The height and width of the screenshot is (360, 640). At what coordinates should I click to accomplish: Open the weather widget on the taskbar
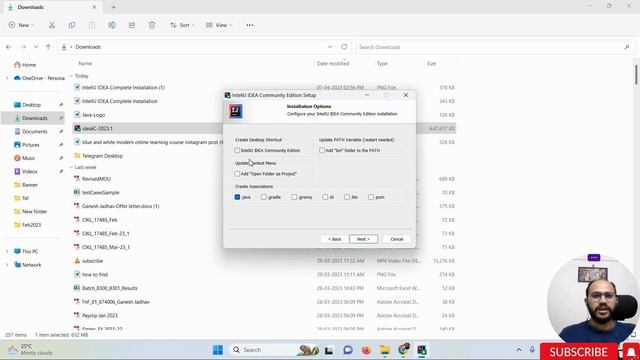point(31,349)
